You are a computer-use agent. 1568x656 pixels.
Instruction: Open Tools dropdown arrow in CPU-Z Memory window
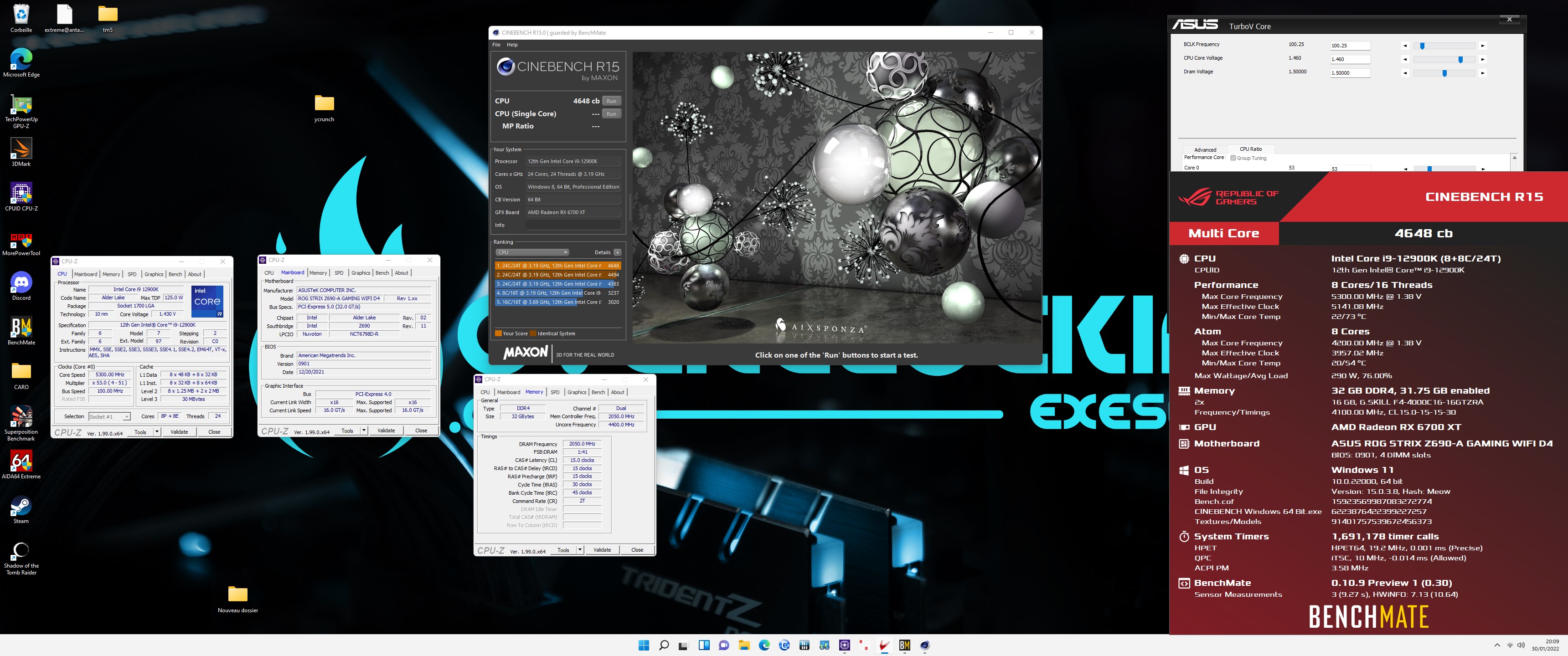pyautogui.click(x=580, y=550)
